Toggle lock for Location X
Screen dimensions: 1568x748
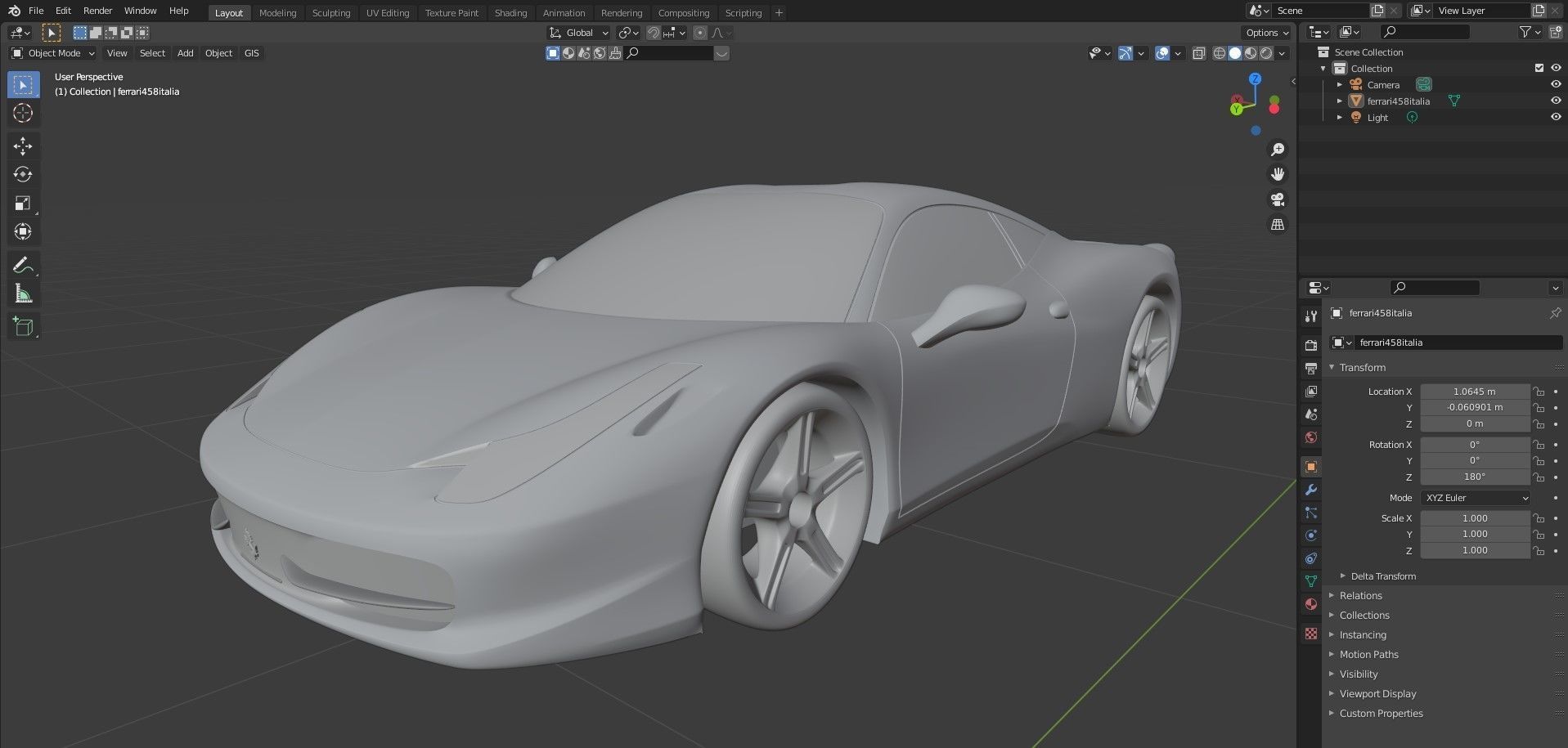tap(1539, 392)
